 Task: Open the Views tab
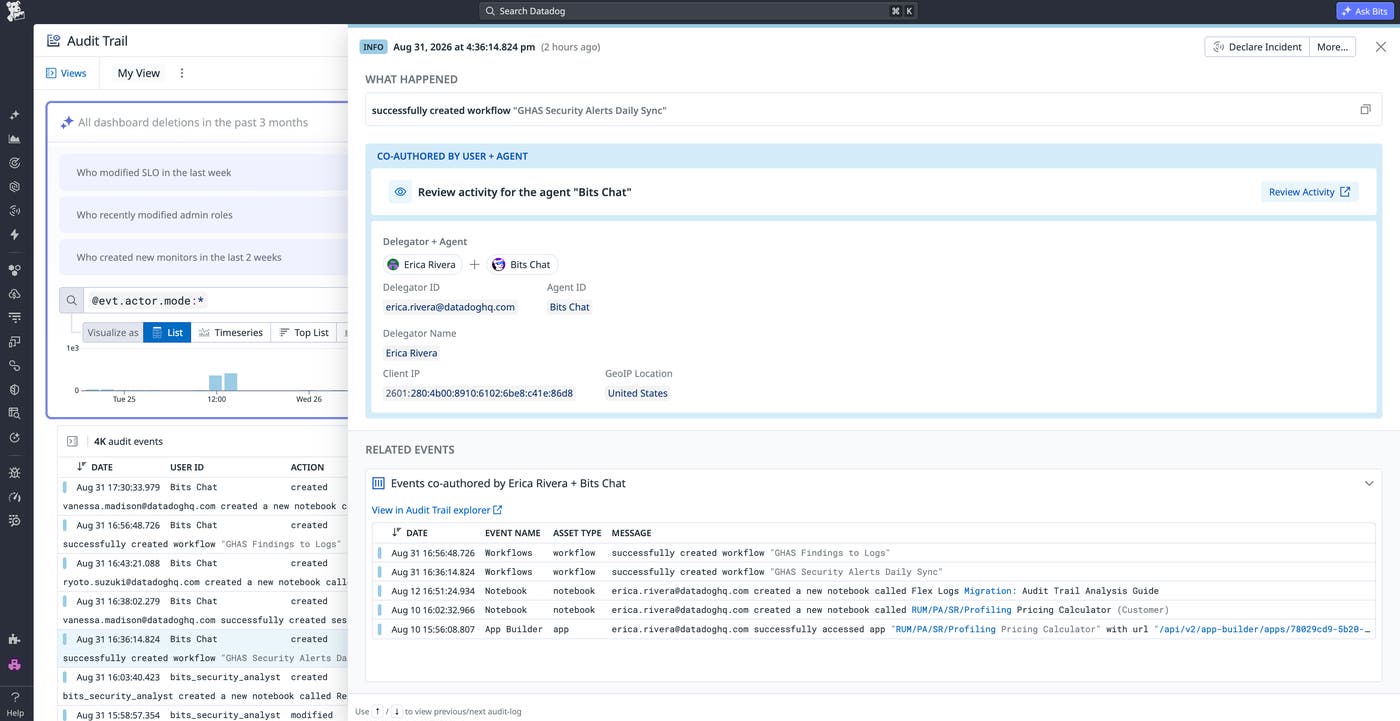(66, 73)
